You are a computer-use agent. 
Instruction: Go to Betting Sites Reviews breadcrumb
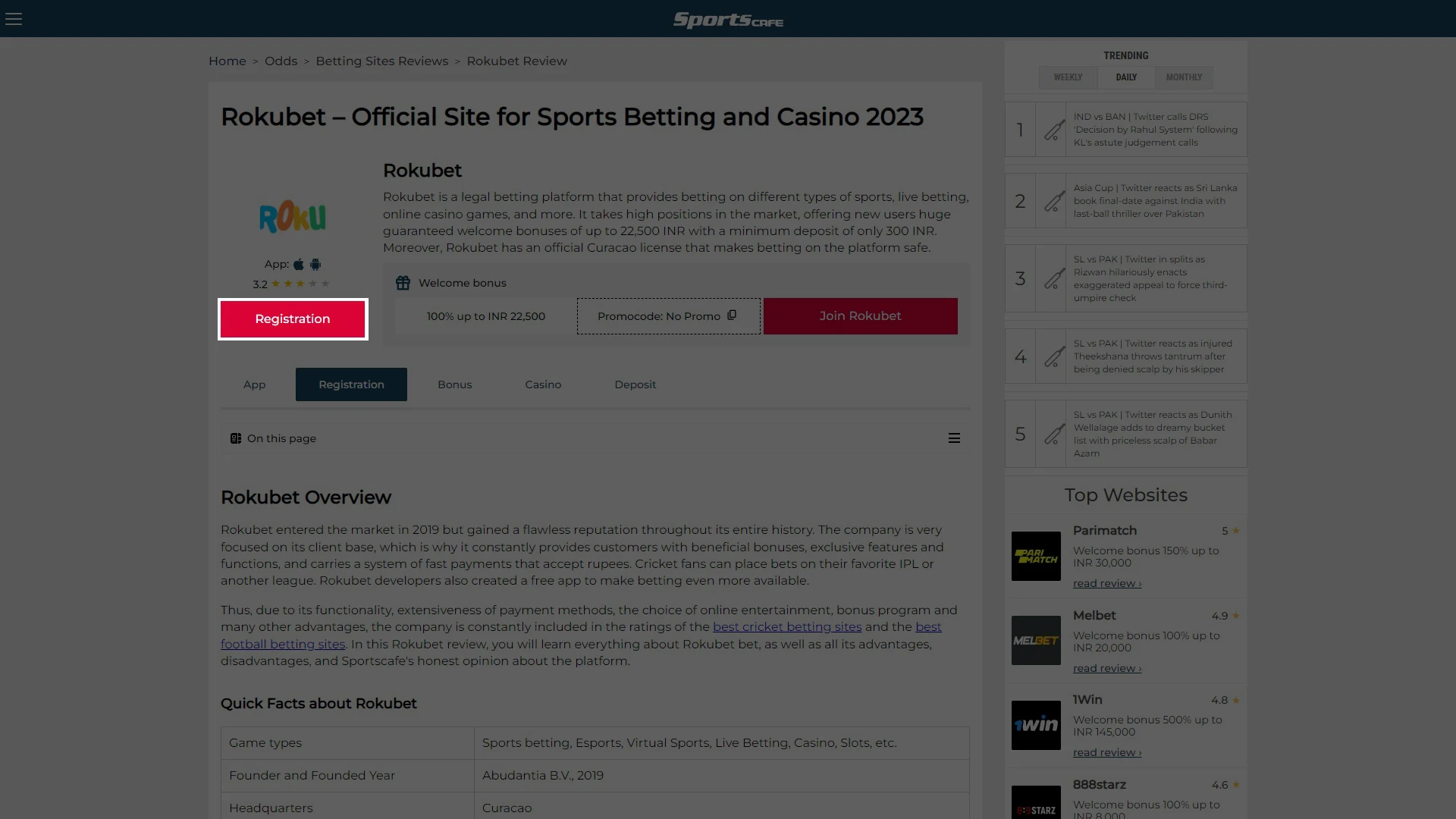coord(381,61)
